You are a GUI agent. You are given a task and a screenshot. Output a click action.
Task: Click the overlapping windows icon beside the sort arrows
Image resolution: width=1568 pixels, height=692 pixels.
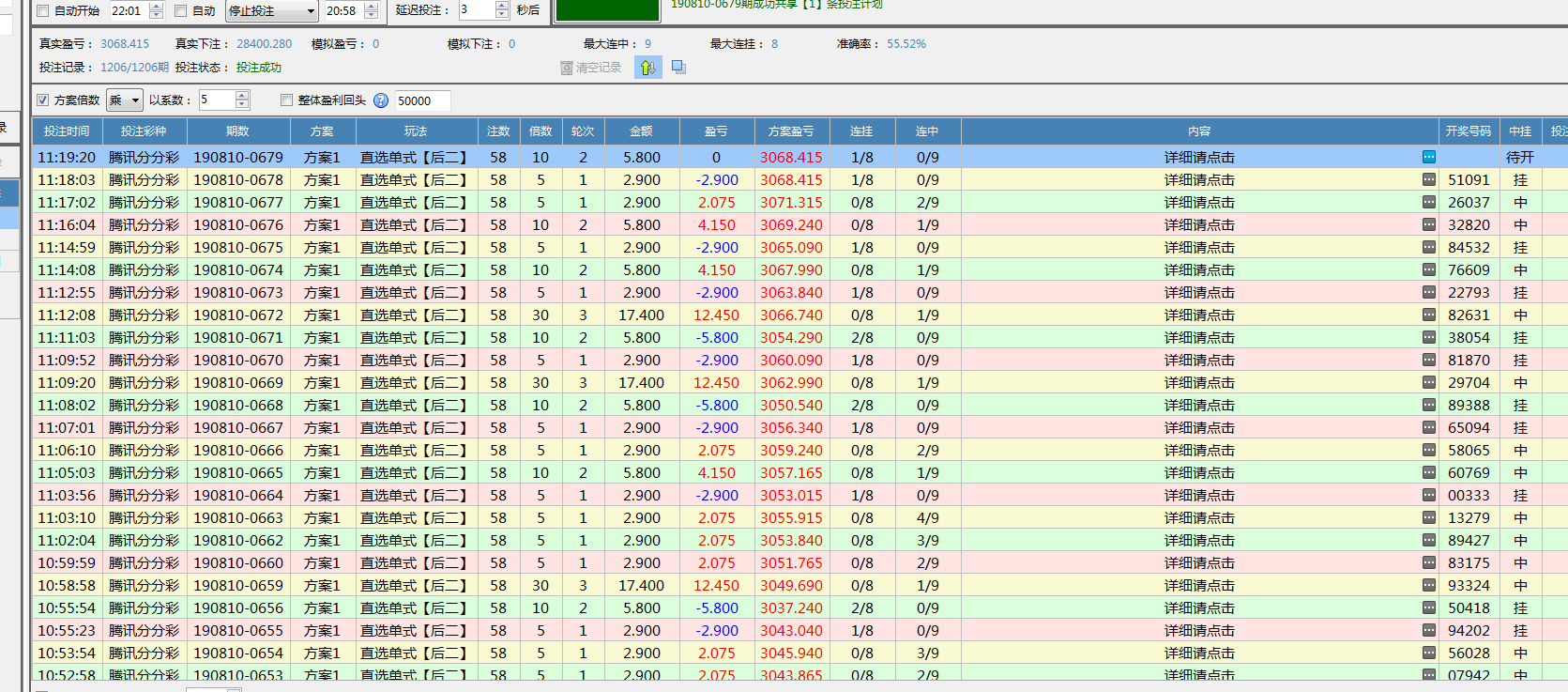click(x=678, y=68)
